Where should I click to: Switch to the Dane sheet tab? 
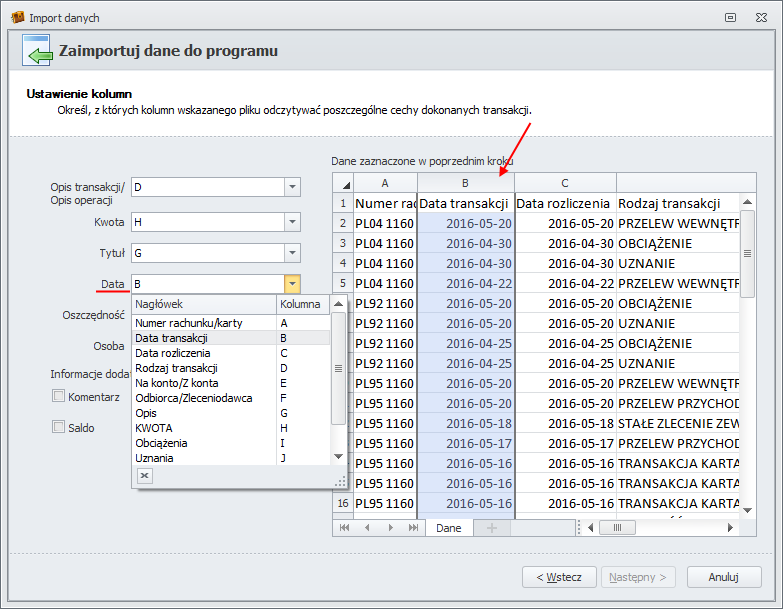coord(449,527)
